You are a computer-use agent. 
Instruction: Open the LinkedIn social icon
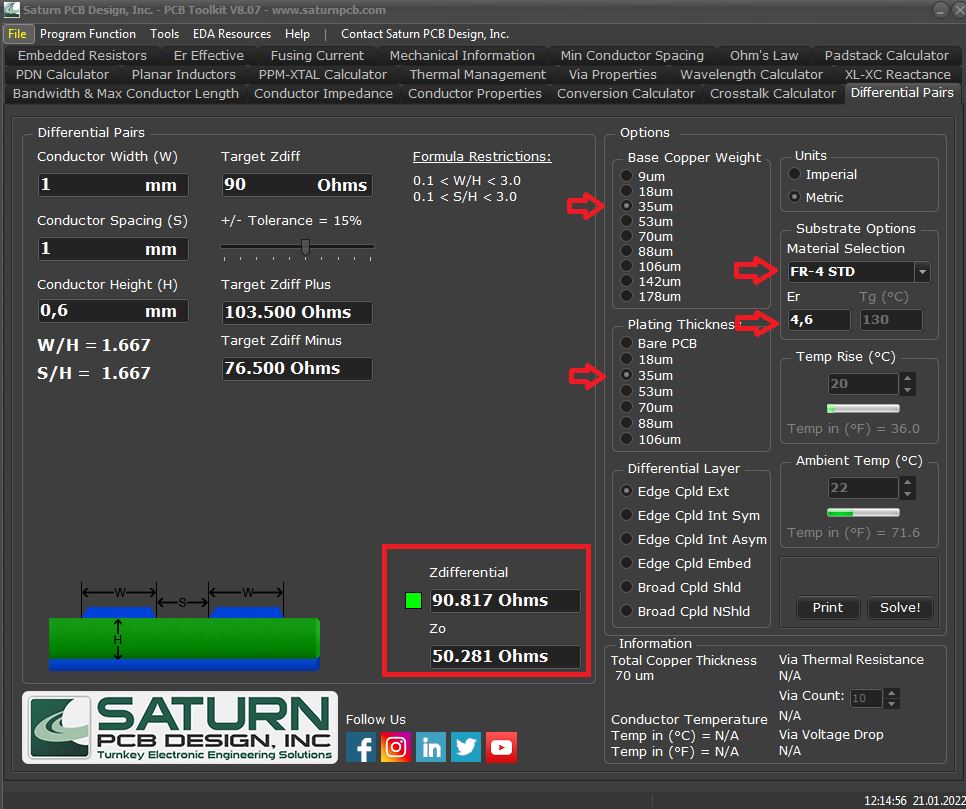pos(431,747)
